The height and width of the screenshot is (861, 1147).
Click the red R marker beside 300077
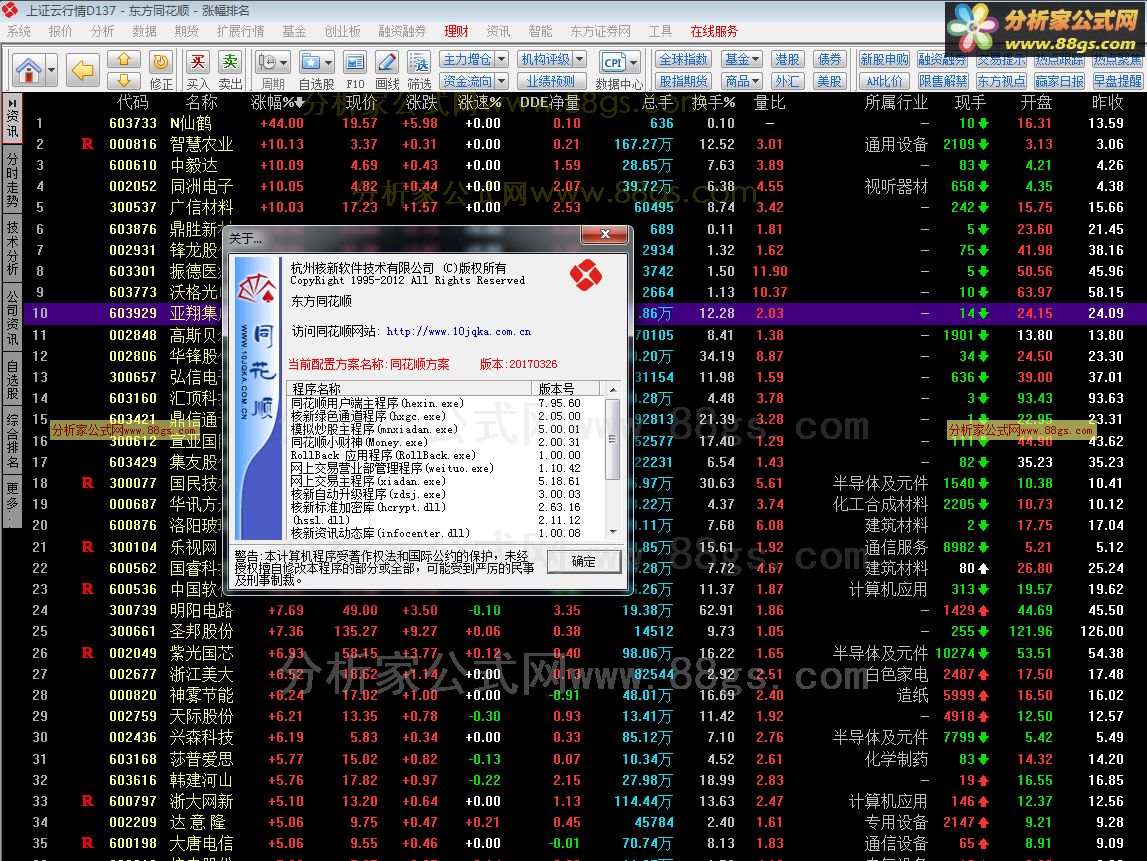(x=87, y=483)
